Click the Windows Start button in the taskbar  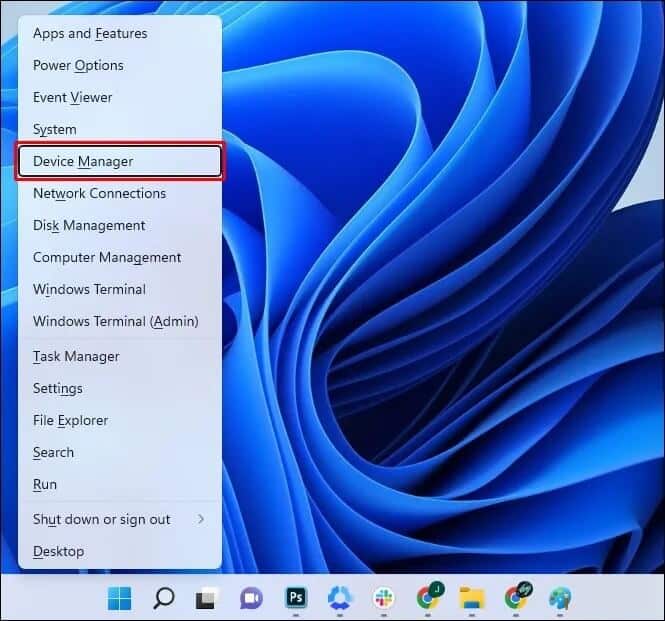120,598
